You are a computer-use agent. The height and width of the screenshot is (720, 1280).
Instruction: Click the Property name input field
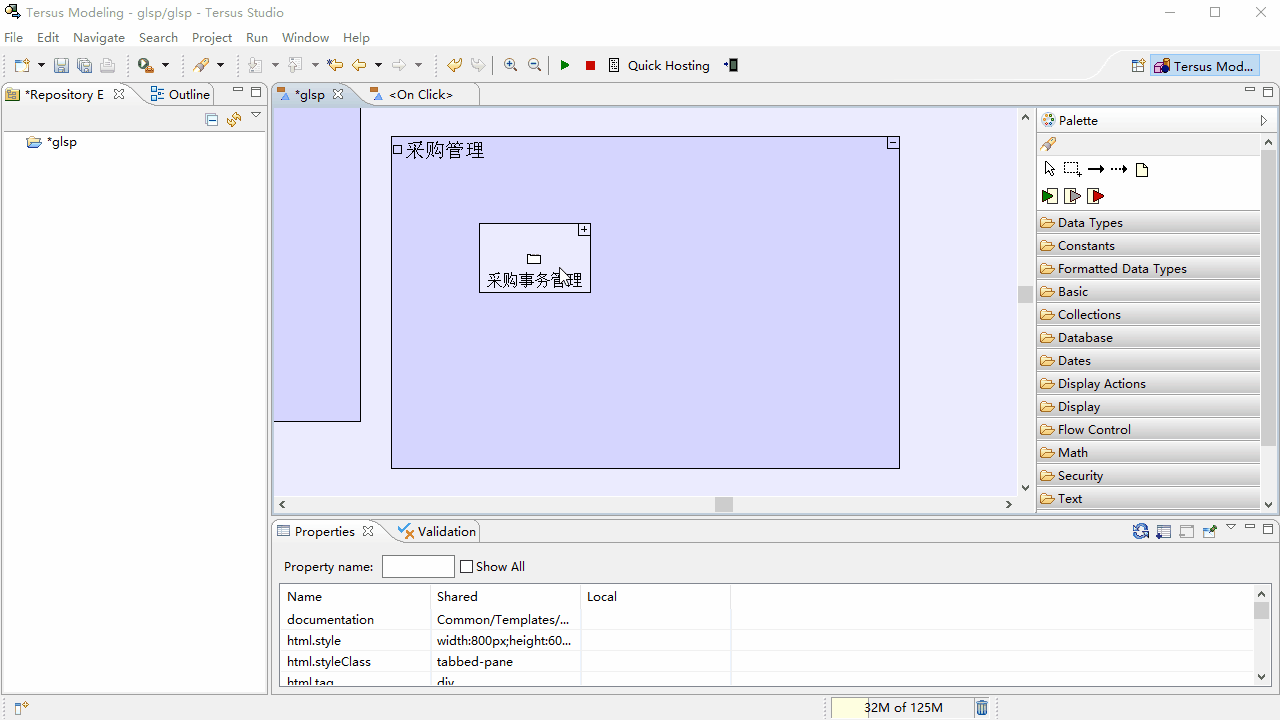point(418,566)
